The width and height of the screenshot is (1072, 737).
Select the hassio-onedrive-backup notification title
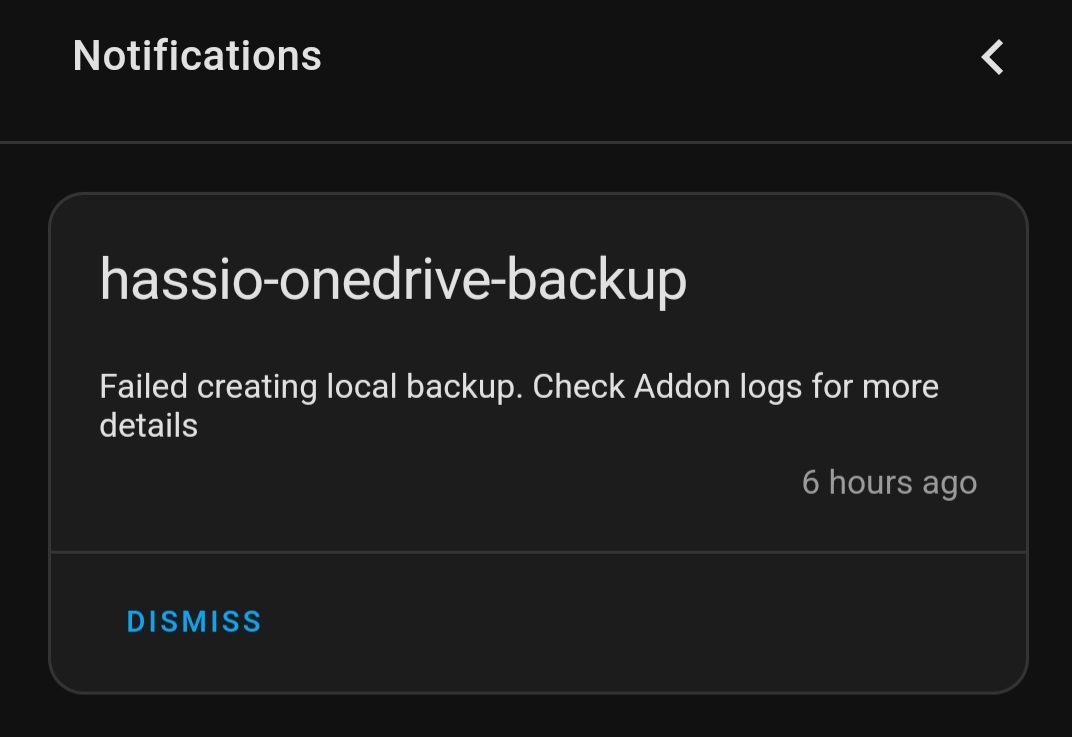point(393,280)
